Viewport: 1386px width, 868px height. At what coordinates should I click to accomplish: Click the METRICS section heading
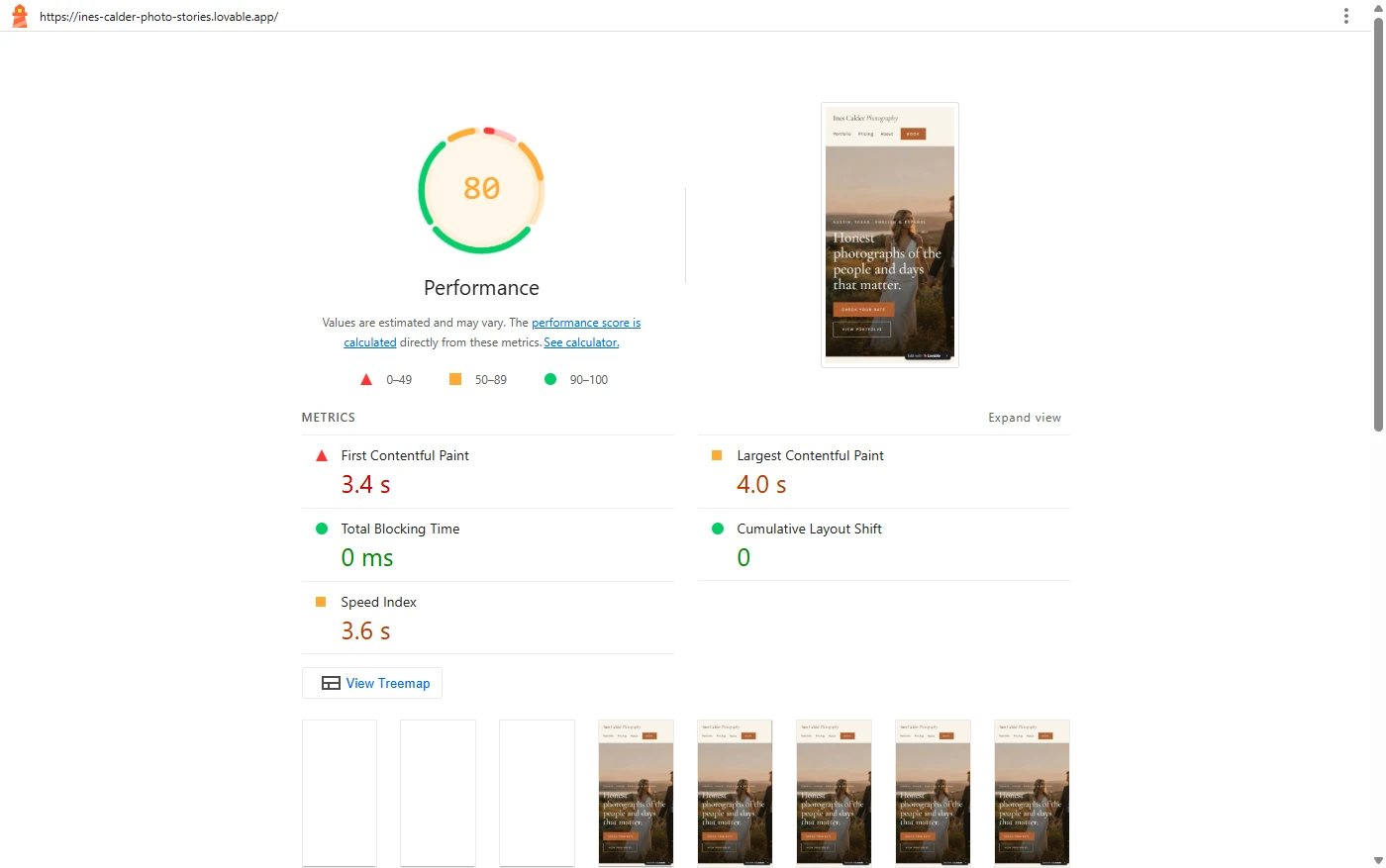click(x=328, y=418)
